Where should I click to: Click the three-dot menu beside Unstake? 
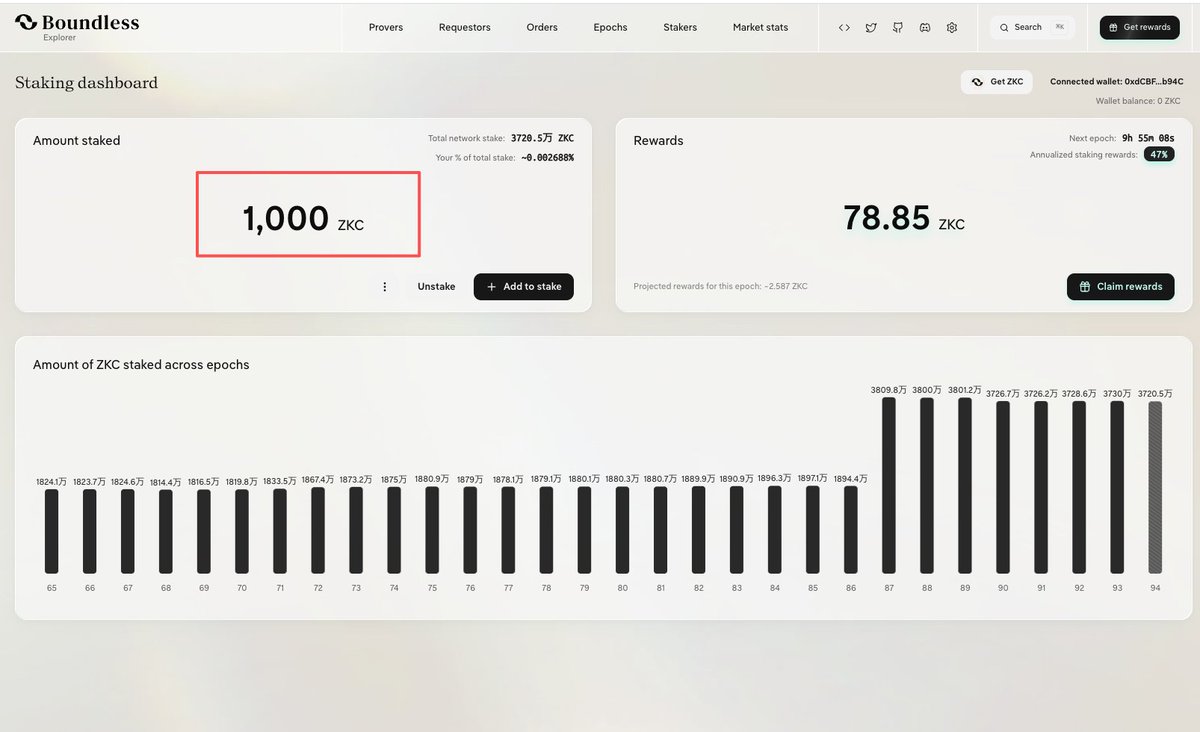(385, 286)
